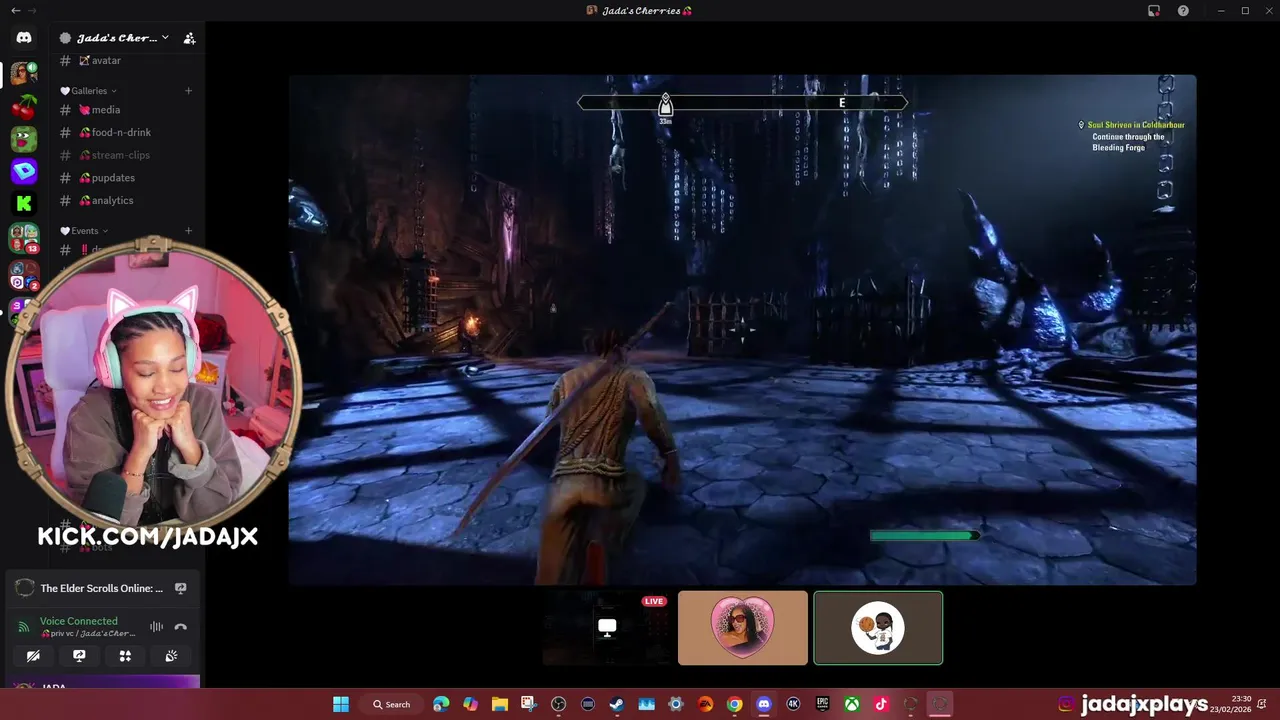Open Google Chrome from taskbar
The width and height of the screenshot is (1280, 720).
734,704
